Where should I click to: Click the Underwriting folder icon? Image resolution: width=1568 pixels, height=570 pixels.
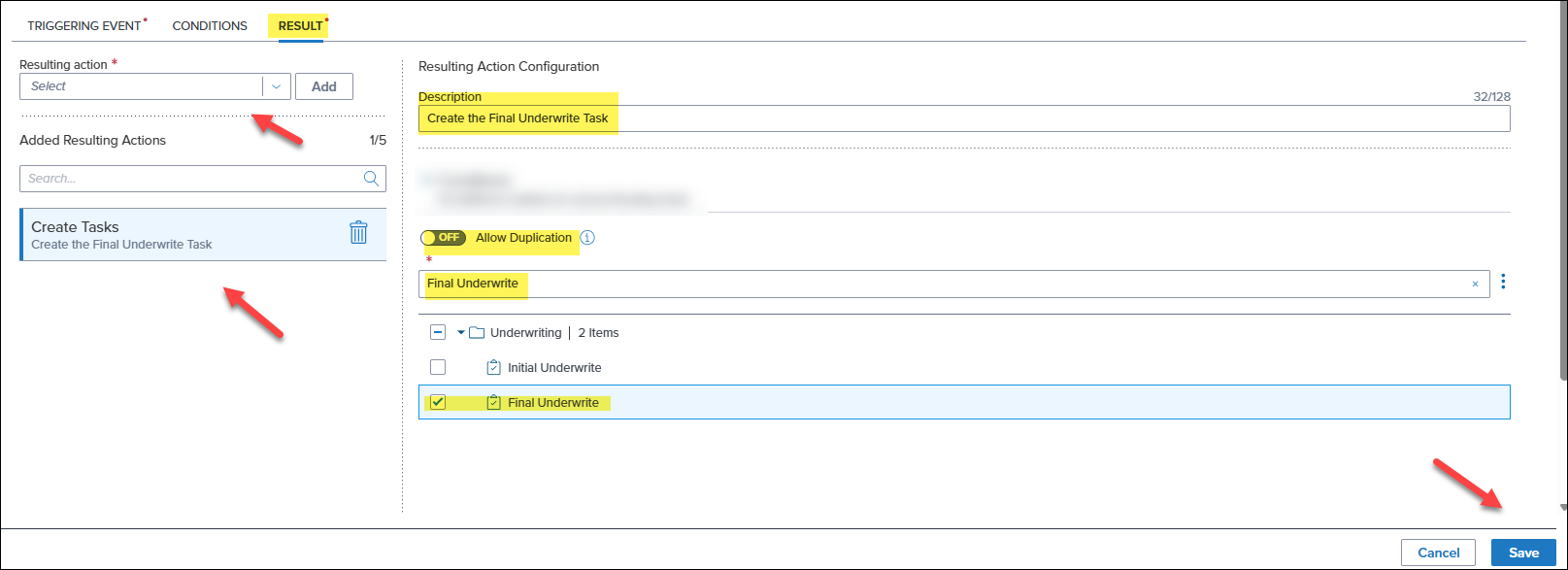(477, 333)
